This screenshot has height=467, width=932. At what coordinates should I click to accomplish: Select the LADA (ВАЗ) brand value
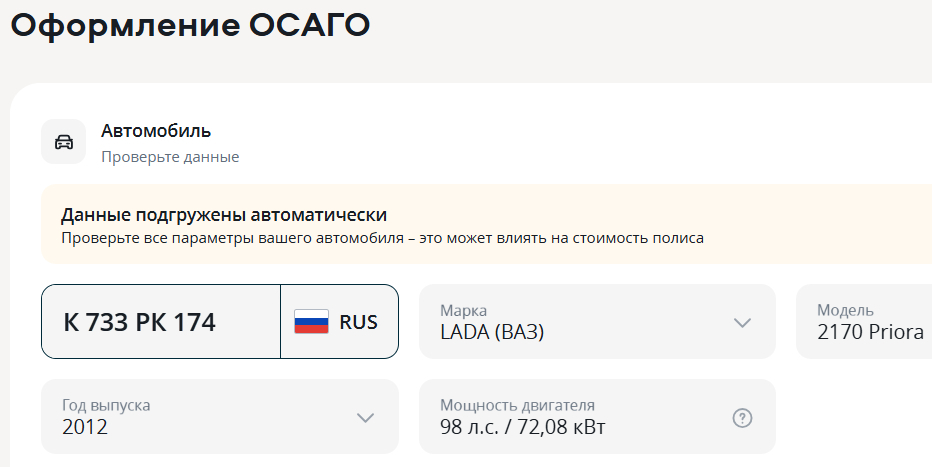(x=492, y=332)
